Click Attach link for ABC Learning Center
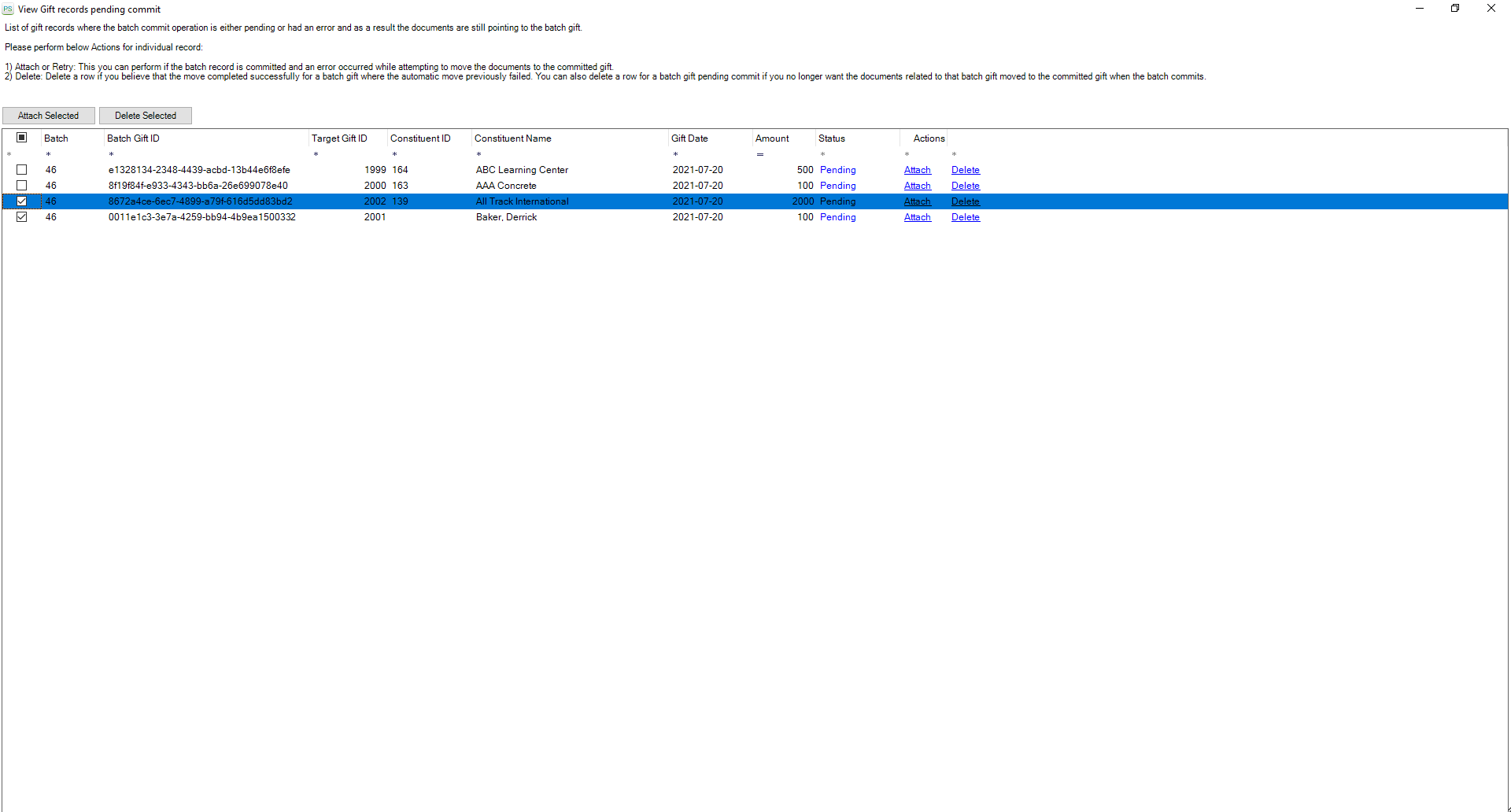Screen dimensions: 1511x812 pyautogui.click(x=917, y=170)
